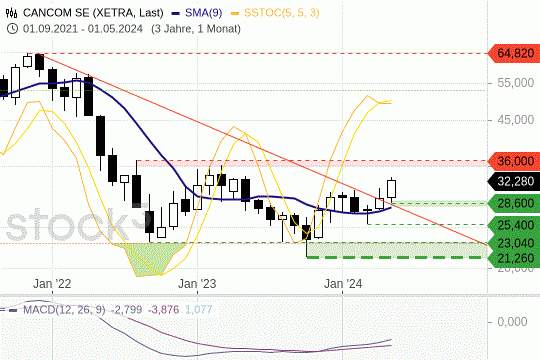Select the red 36,000 resistance label

[514, 161]
